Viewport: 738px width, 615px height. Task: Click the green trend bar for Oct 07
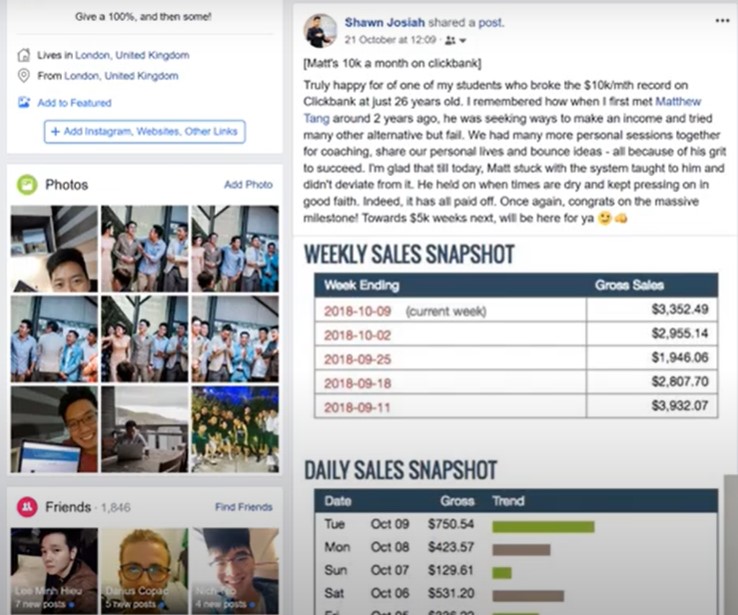point(502,573)
